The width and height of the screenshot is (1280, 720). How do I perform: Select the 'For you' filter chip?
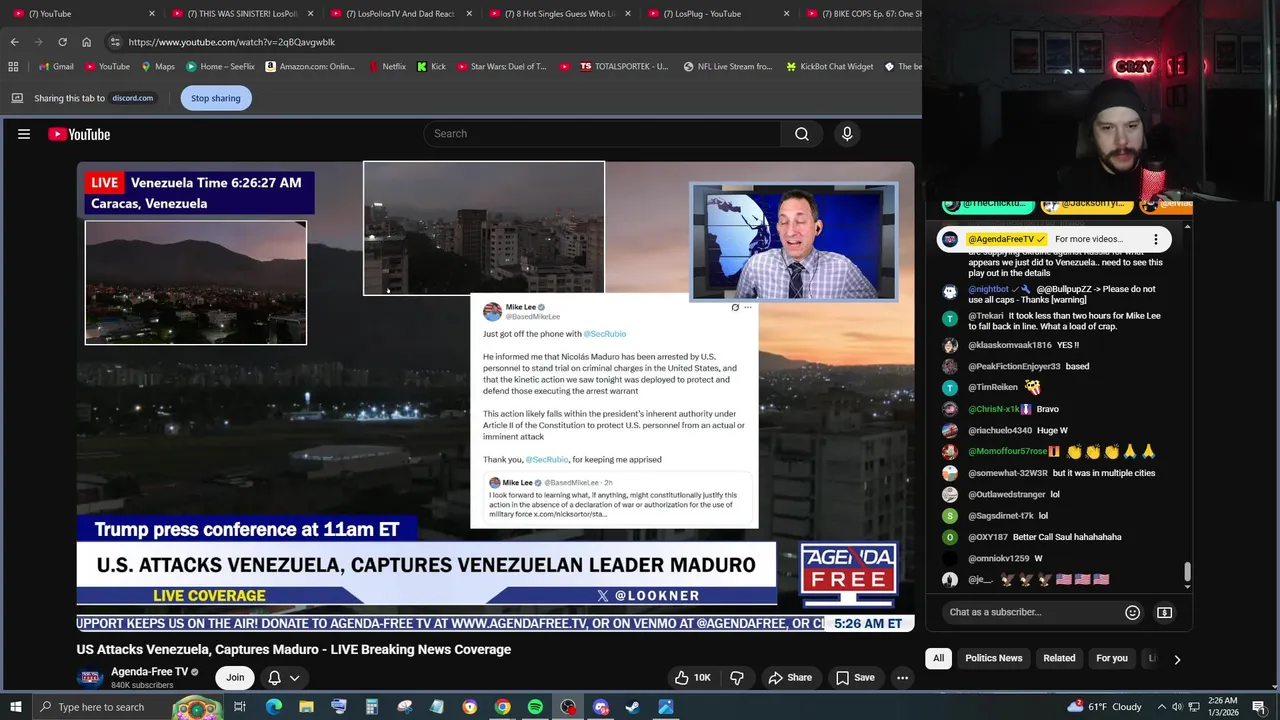pyautogui.click(x=1112, y=659)
